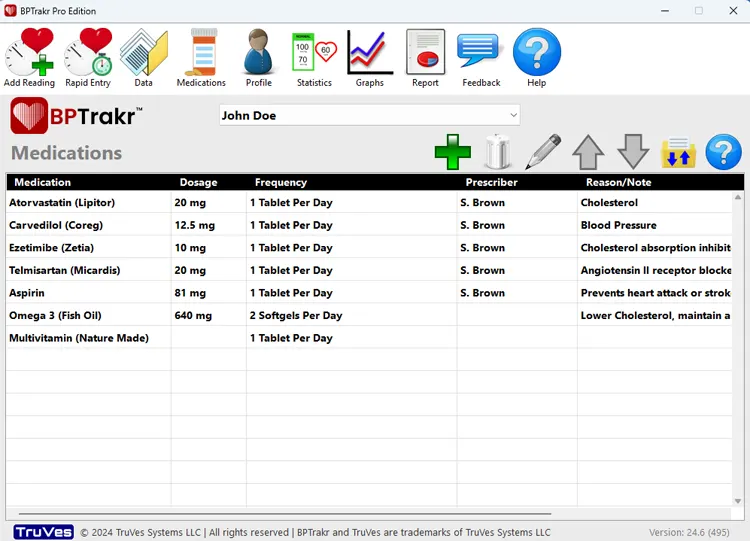This screenshot has width=750, height=541.
Task: Open the Data section
Action: point(144,57)
